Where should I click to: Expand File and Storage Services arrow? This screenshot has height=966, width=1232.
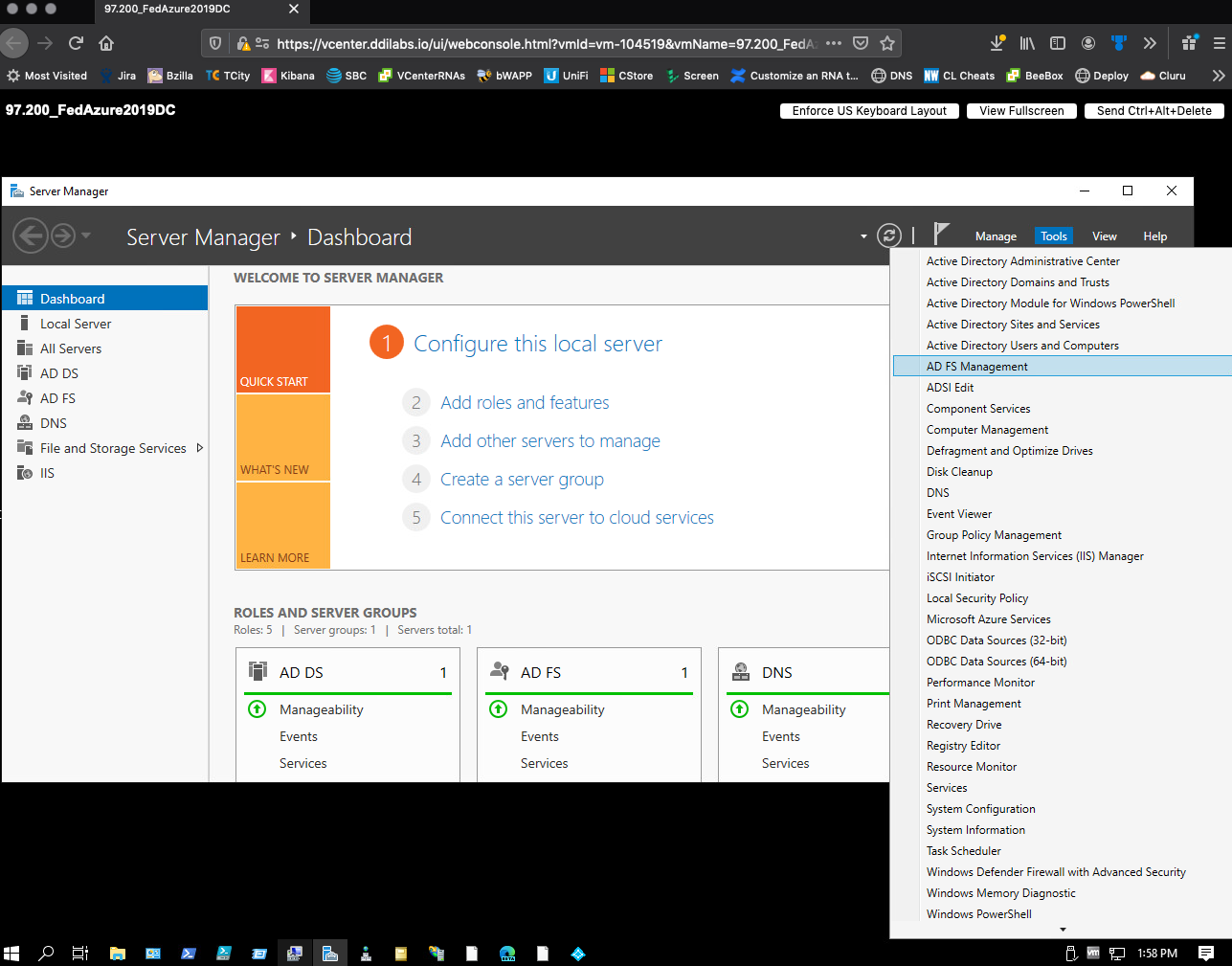click(x=199, y=448)
